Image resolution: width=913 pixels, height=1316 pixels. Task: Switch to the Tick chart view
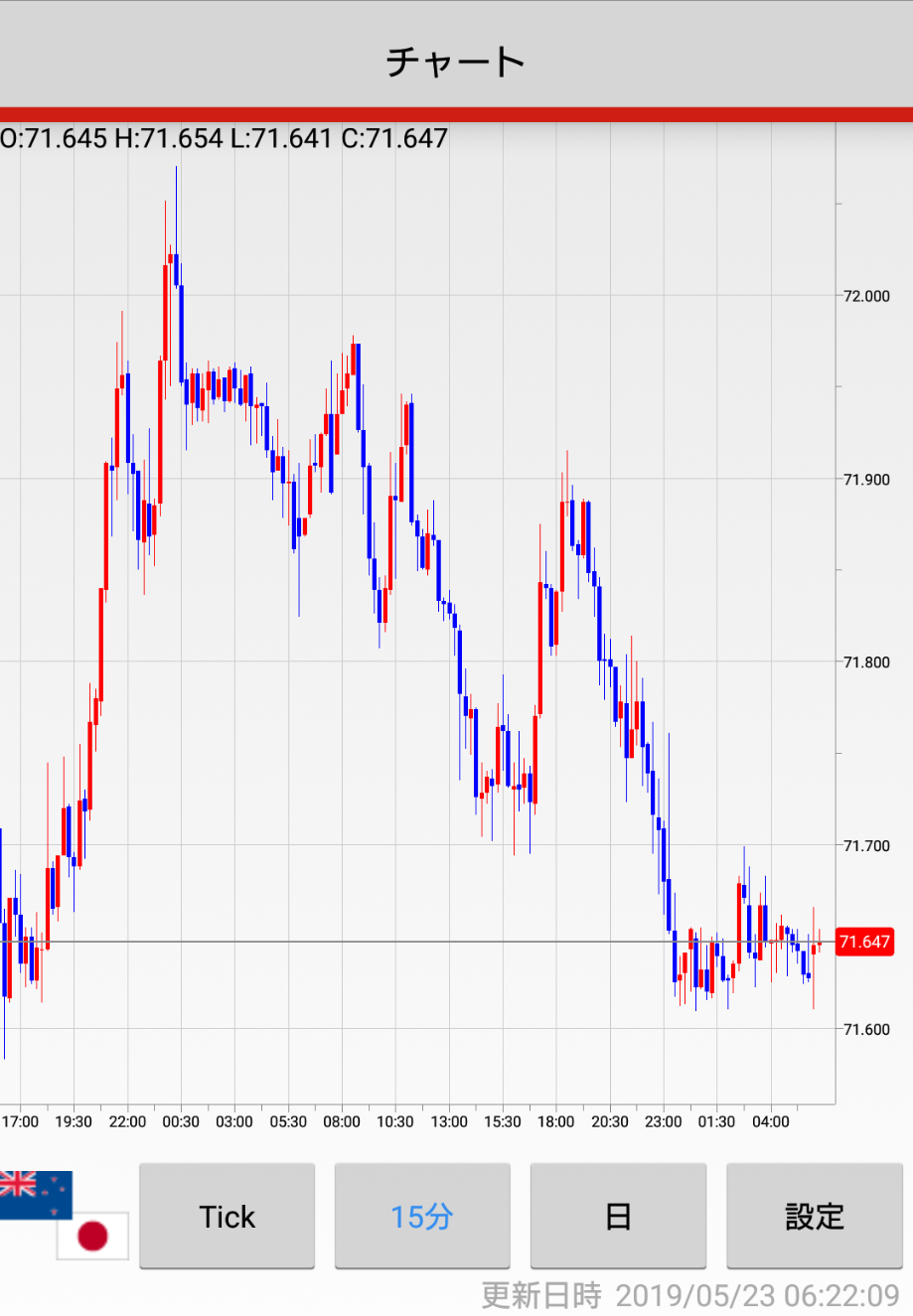coord(227,1217)
